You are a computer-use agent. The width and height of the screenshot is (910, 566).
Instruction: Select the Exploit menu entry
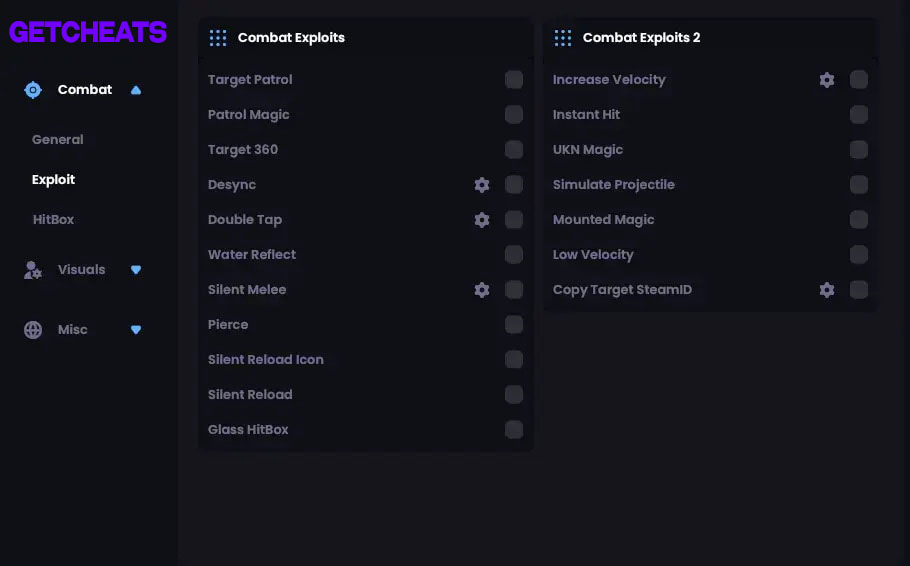coord(53,179)
